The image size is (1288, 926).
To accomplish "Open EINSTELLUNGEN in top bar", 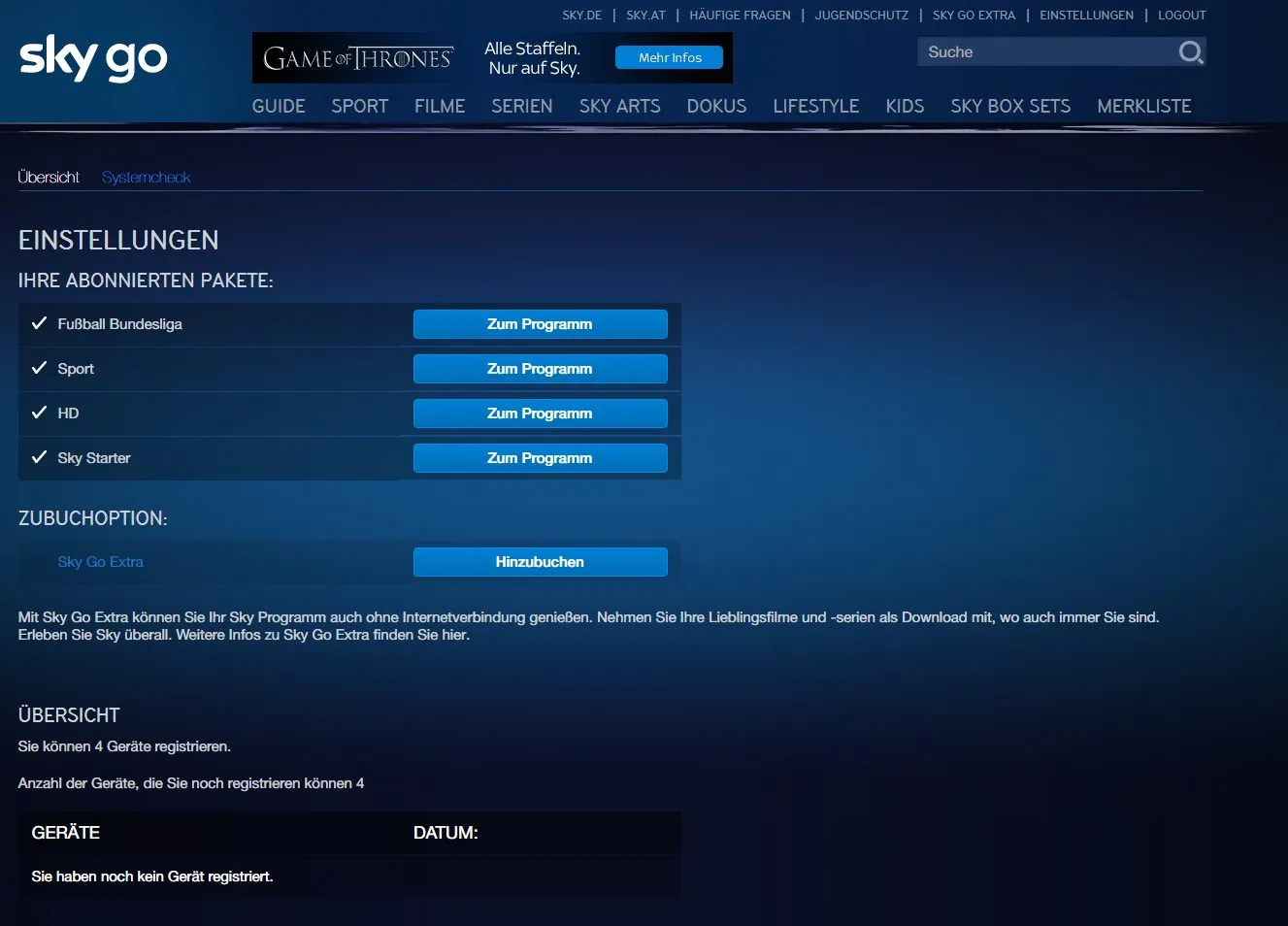I will click(1086, 16).
